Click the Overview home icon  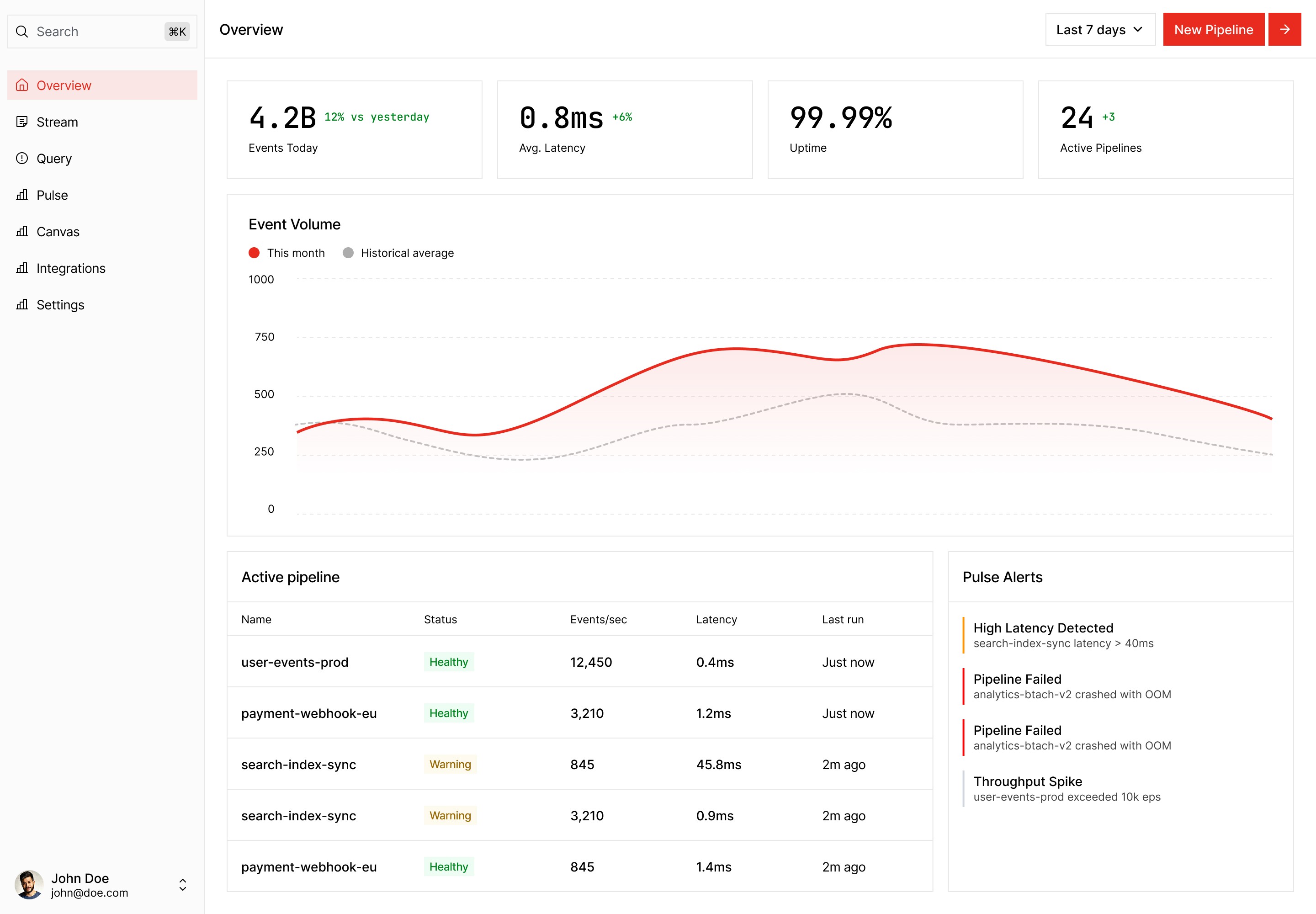coord(22,85)
